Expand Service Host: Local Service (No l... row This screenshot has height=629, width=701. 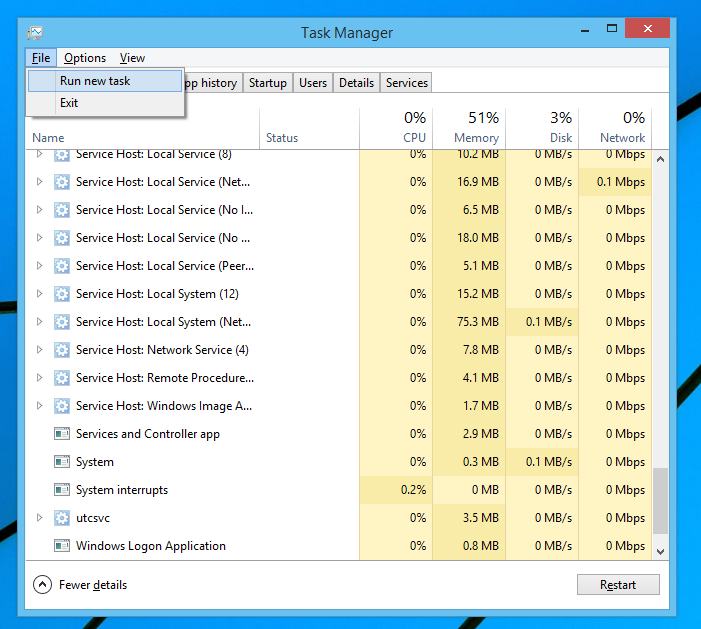point(39,210)
